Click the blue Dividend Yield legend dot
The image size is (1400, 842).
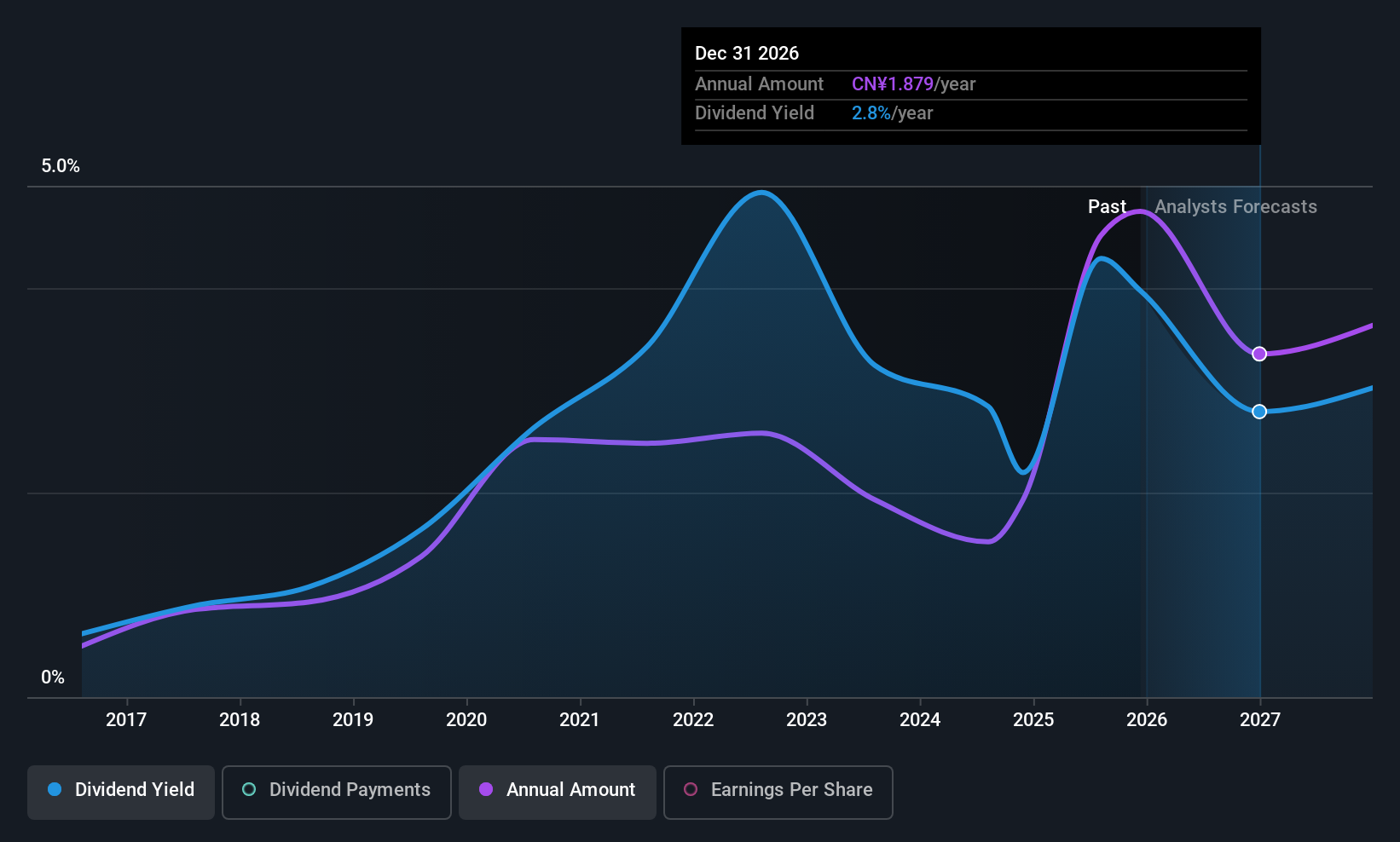(x=55, y=790)
